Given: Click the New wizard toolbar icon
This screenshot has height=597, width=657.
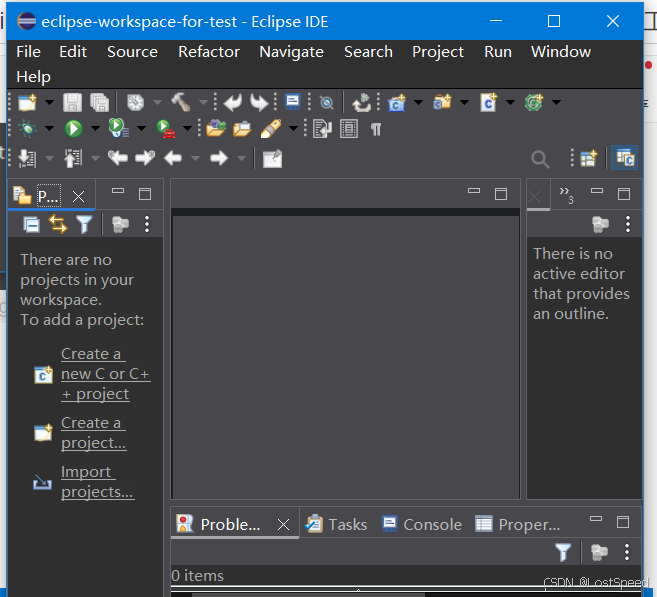Looking at the screenshot, I should tap(27, 103).
